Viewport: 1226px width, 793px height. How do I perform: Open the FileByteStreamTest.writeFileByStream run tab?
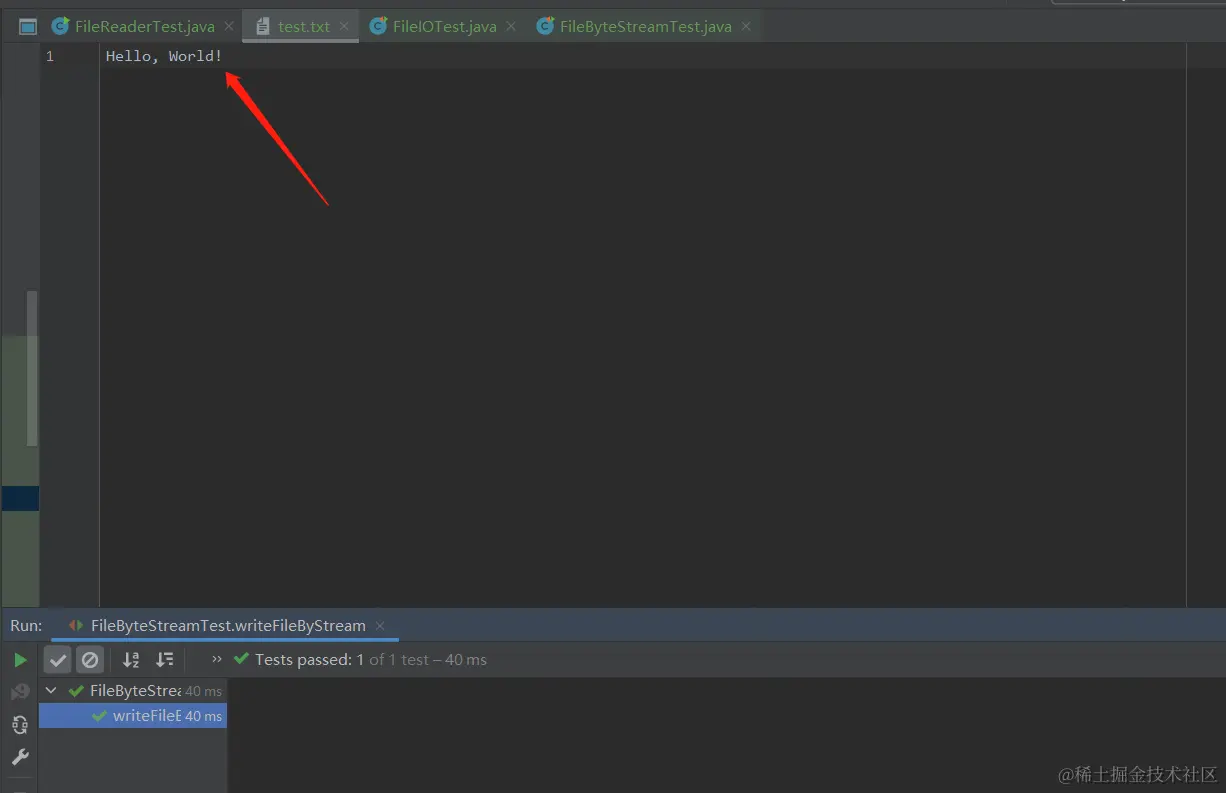228,626
